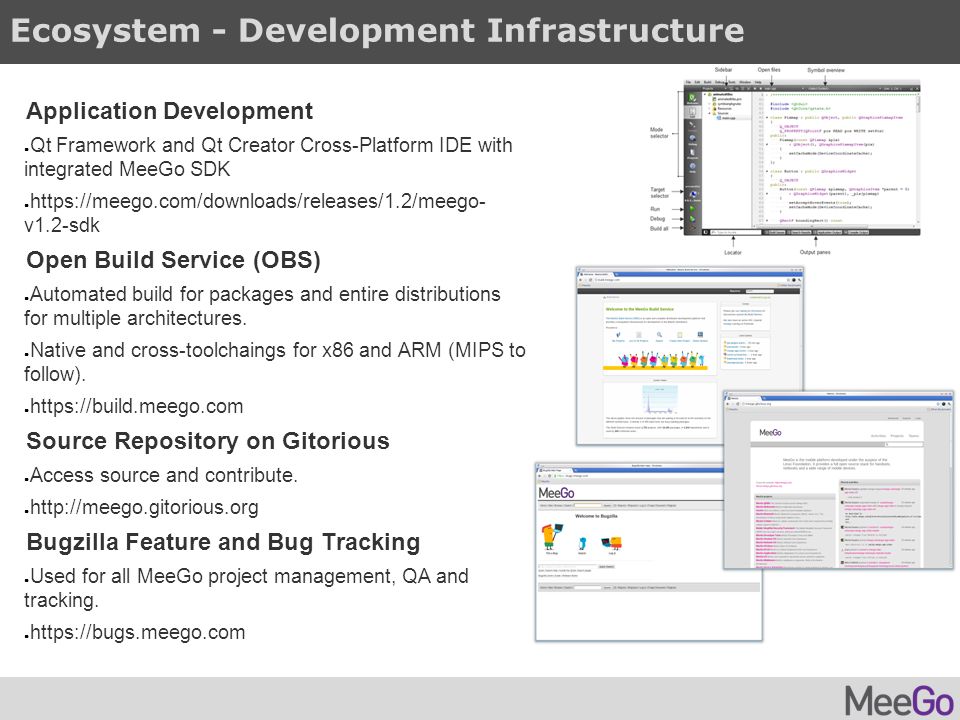Open the https://bugs.meego.com link
This screenshot has height=720, width=960.
[137, 632]
